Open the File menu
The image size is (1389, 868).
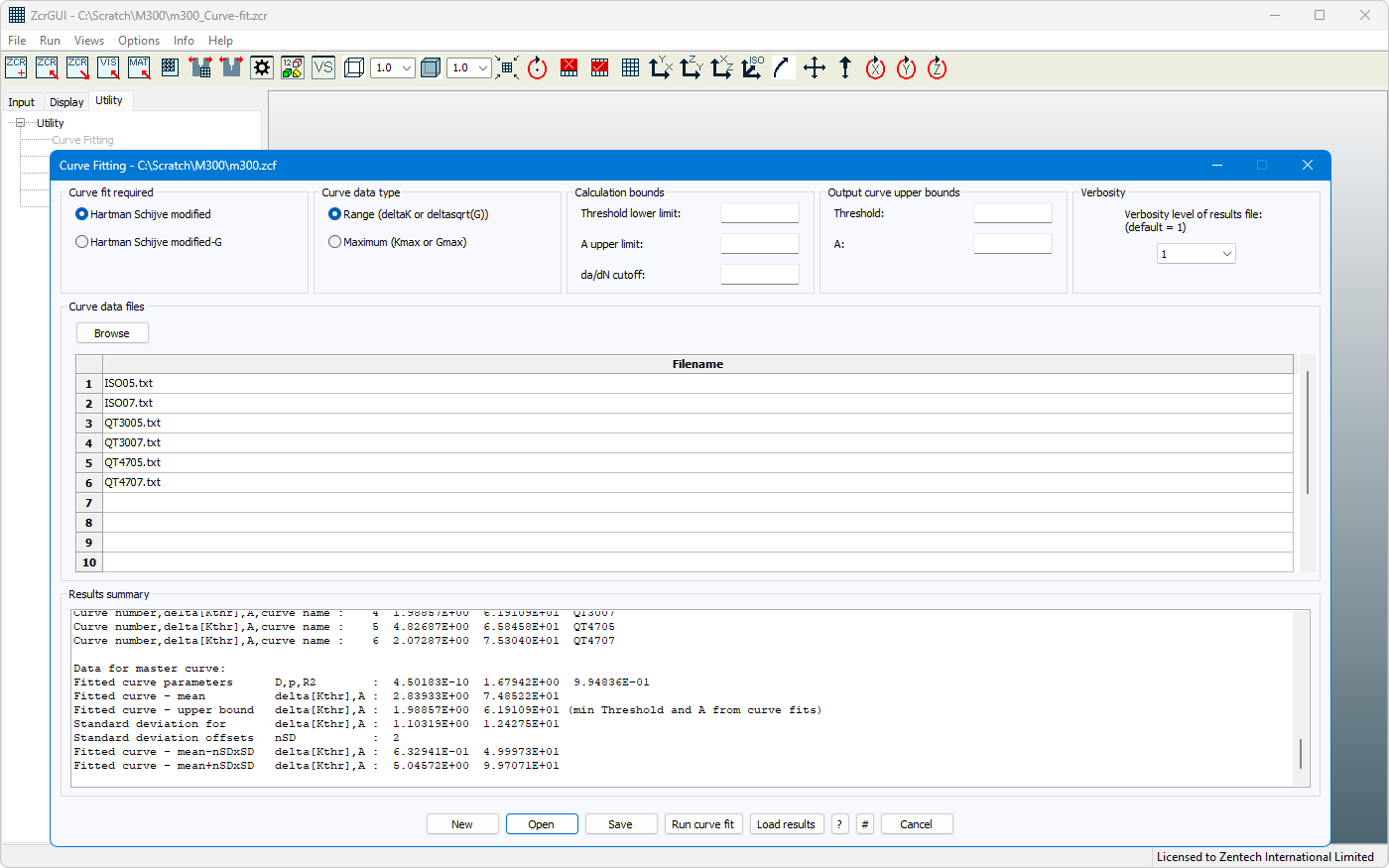pos(17,41)
